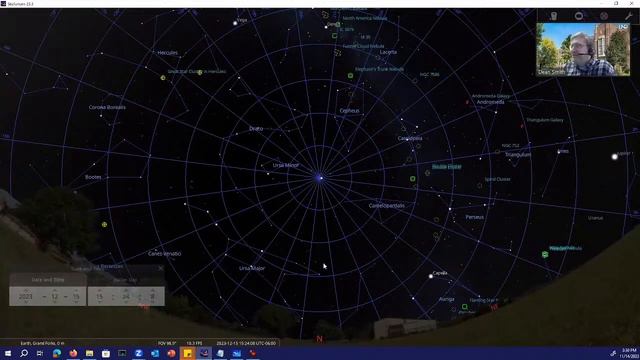Open the Windows Start menu
Image resolution: width=640 pixels, height=360 pixels.
coord(8,353)
